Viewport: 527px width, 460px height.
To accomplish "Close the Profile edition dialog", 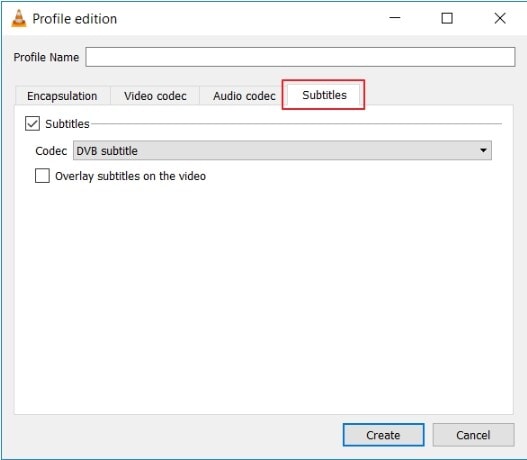I will (500, 18).
